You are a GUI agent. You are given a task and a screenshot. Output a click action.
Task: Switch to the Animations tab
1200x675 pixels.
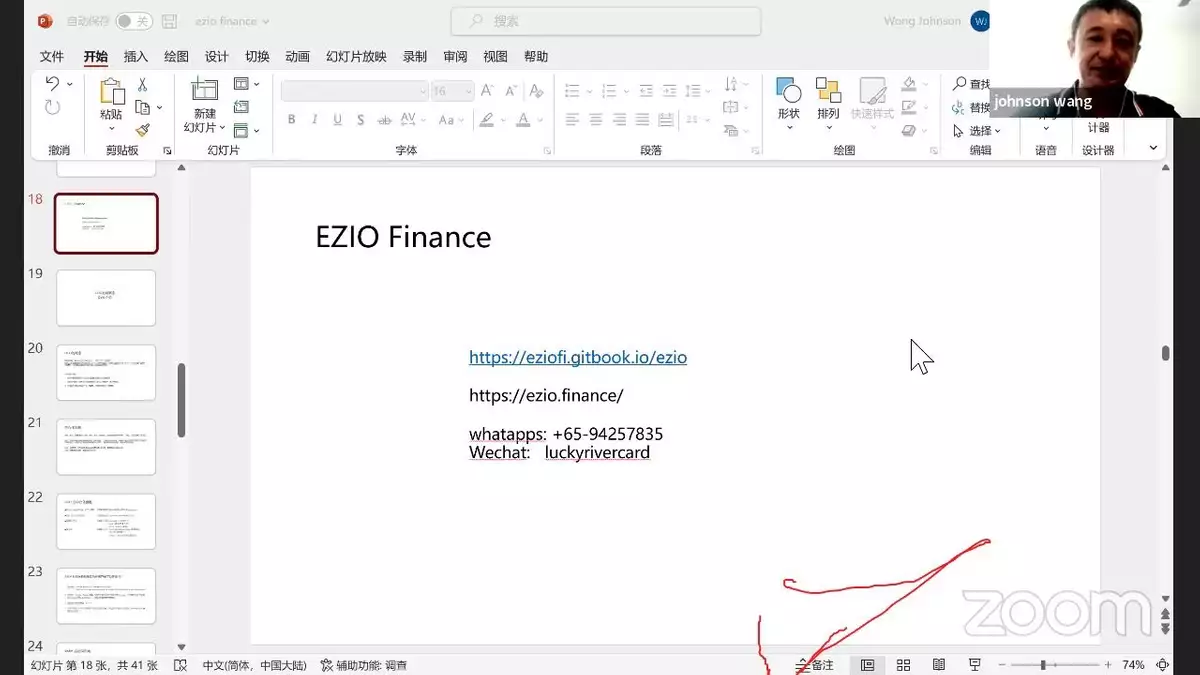tap(297, 57)
